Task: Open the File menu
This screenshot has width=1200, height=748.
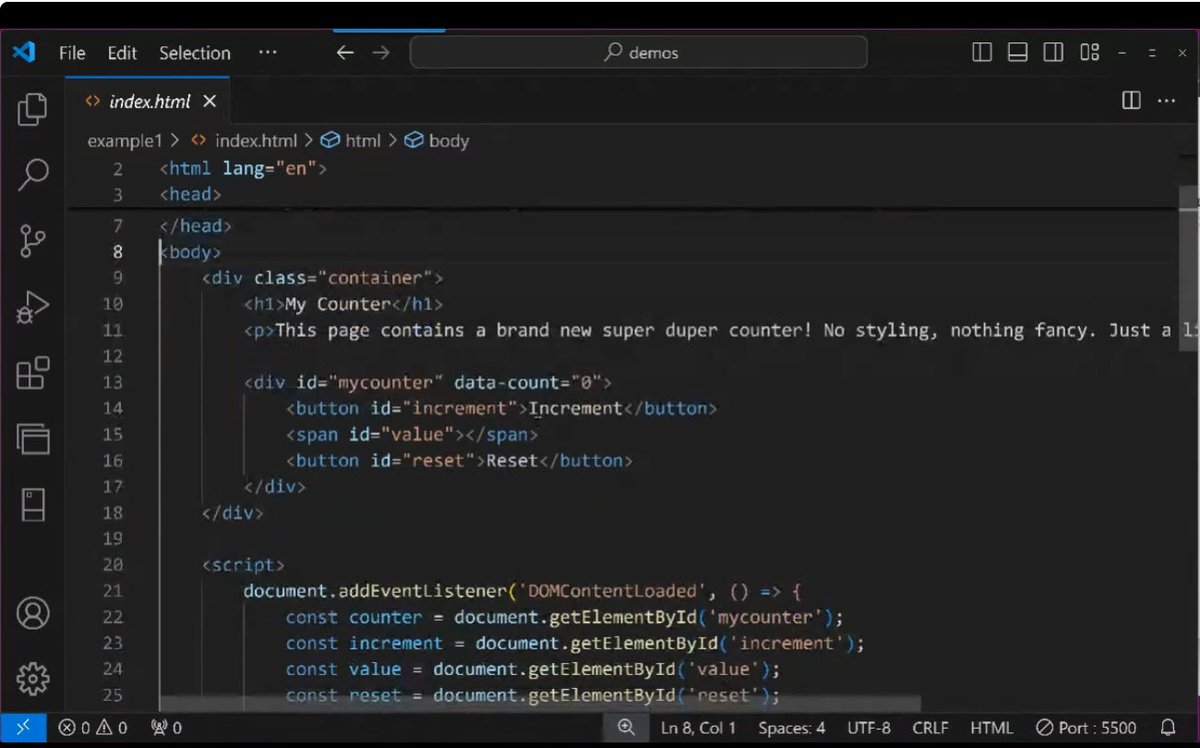Action: [x=72, y=53]
